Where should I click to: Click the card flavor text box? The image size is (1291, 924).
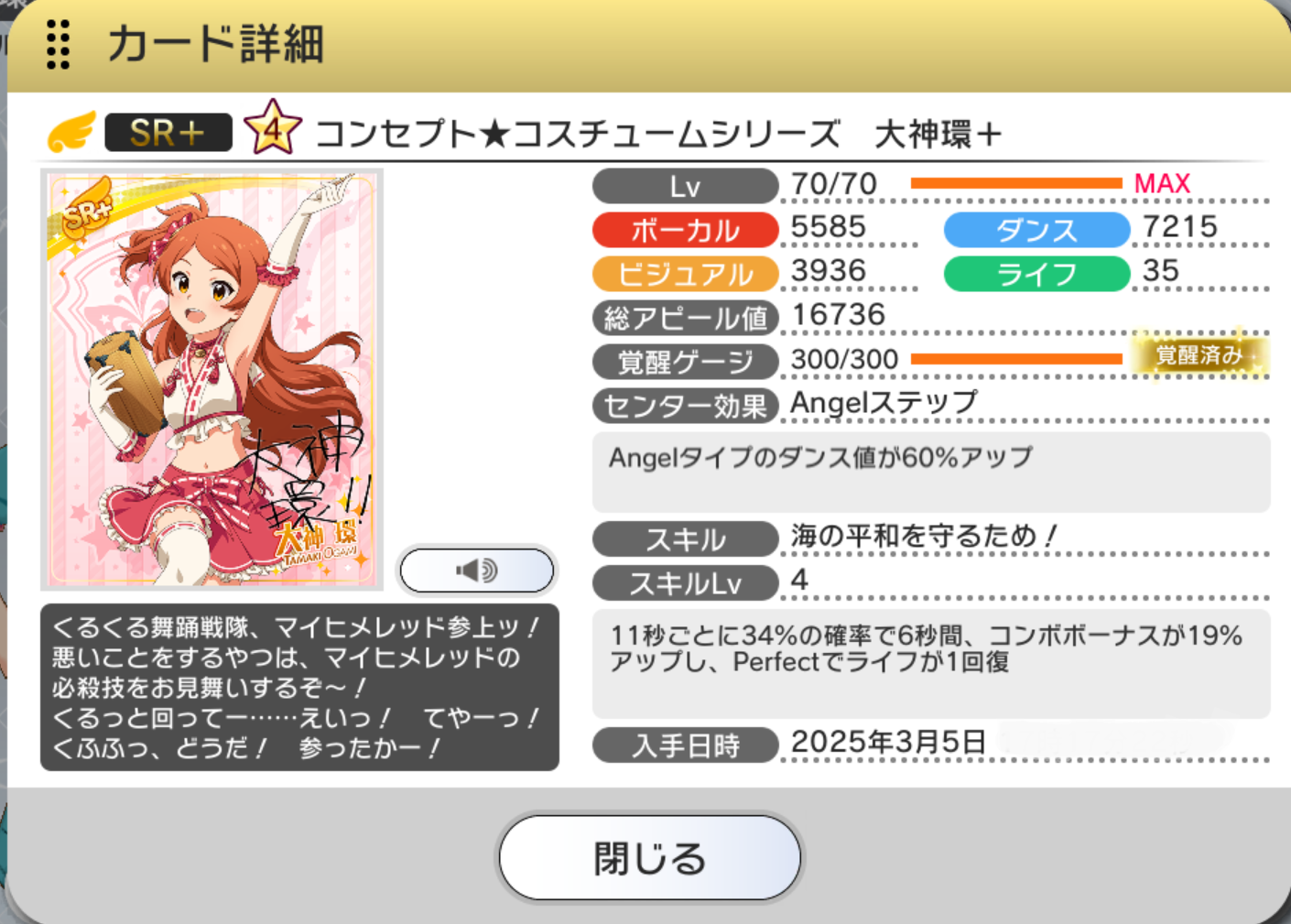pyautogui.click(x=299, y=687)
